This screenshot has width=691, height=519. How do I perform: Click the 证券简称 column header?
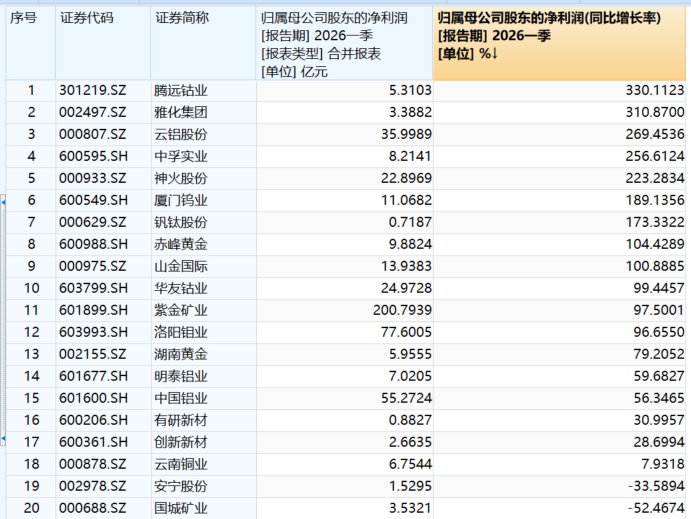(181, 18)
